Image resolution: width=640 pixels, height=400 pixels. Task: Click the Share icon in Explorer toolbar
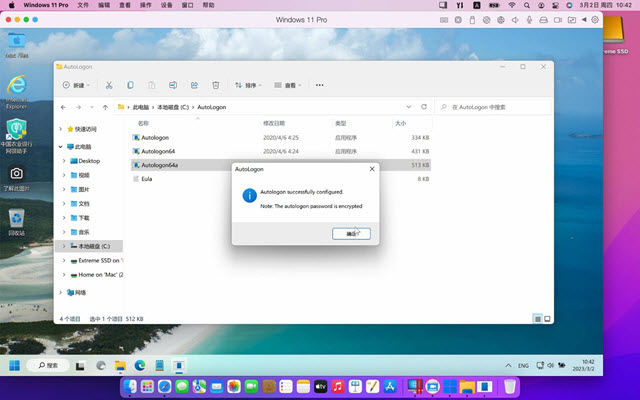194,85
